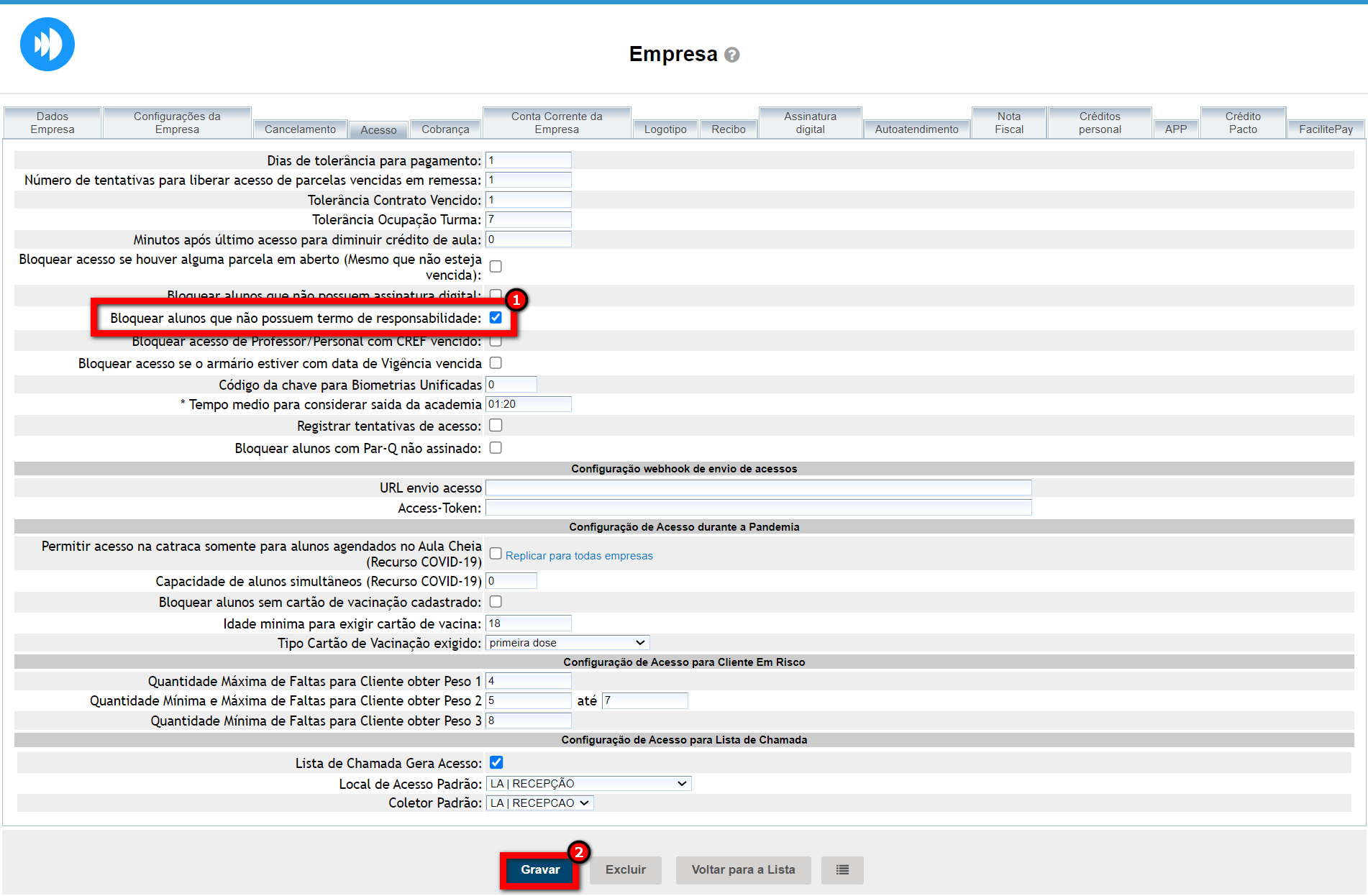Enable Registrar tentativas de acesso checkbox
This screenshot has height=896, width=1368.
tap(496, 426)
